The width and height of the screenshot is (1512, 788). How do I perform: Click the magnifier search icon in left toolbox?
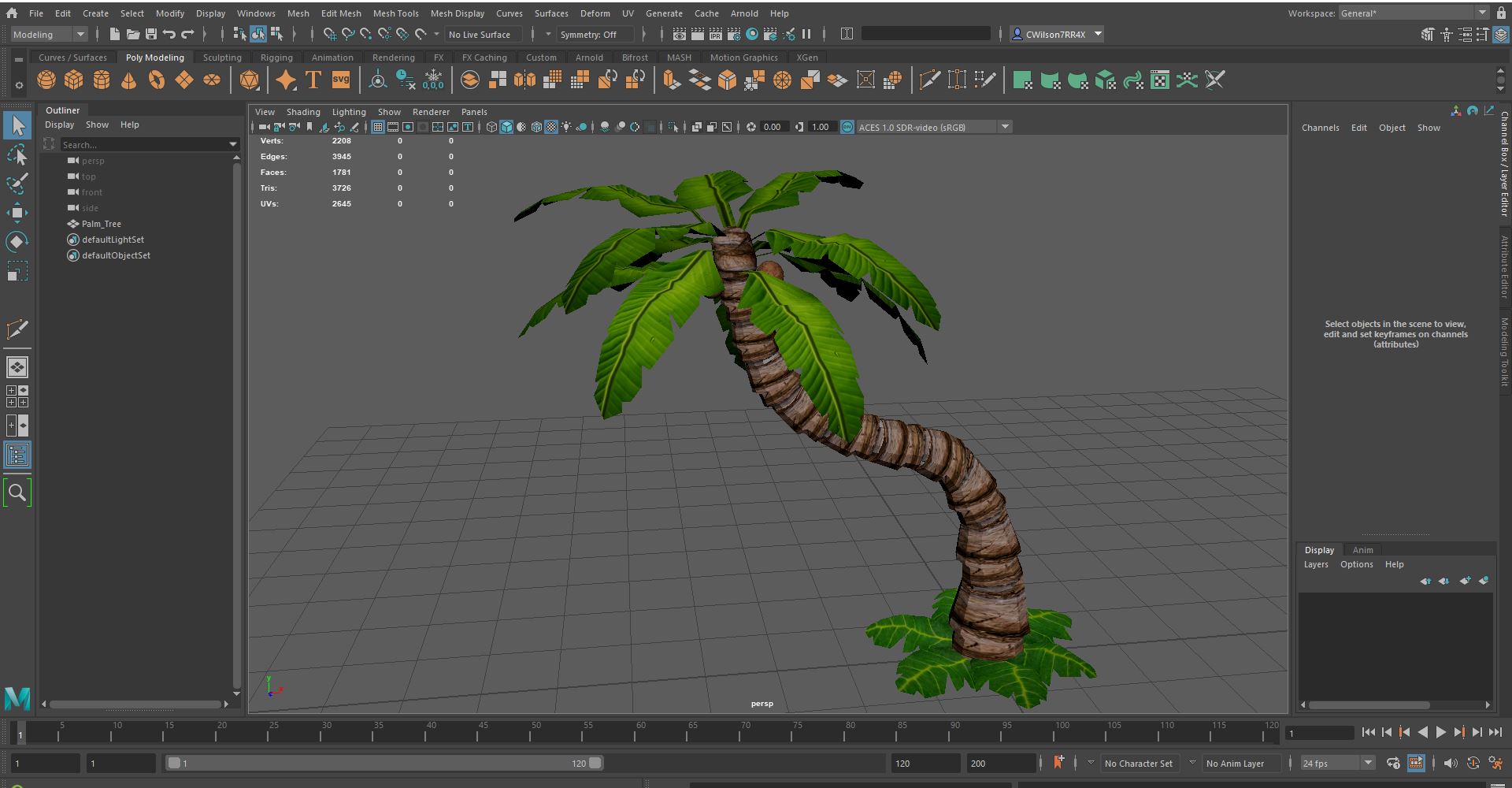(17, 493)
